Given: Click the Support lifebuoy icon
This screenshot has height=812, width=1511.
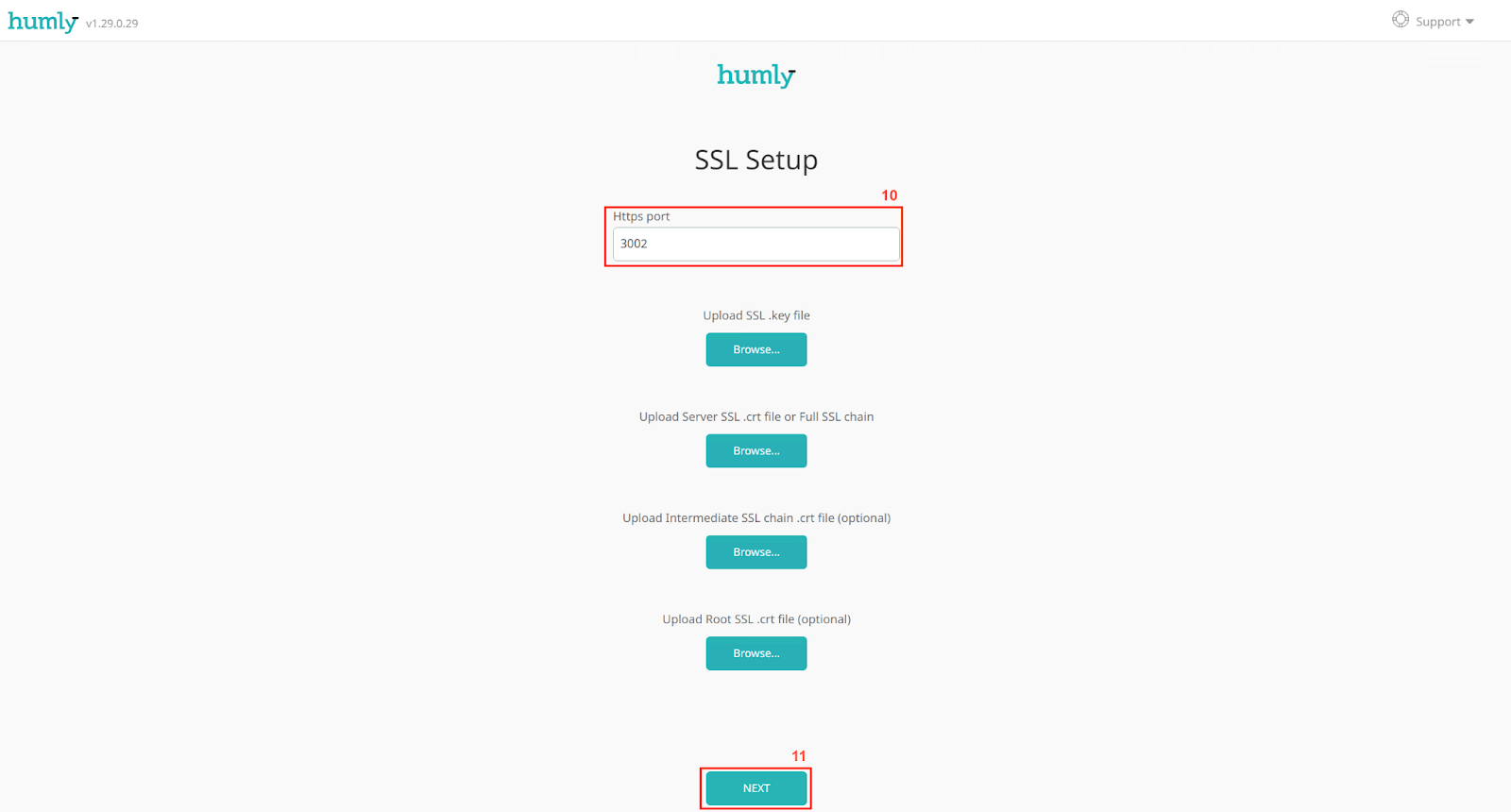Looking at the screenshot, I should pos(1401,20).
